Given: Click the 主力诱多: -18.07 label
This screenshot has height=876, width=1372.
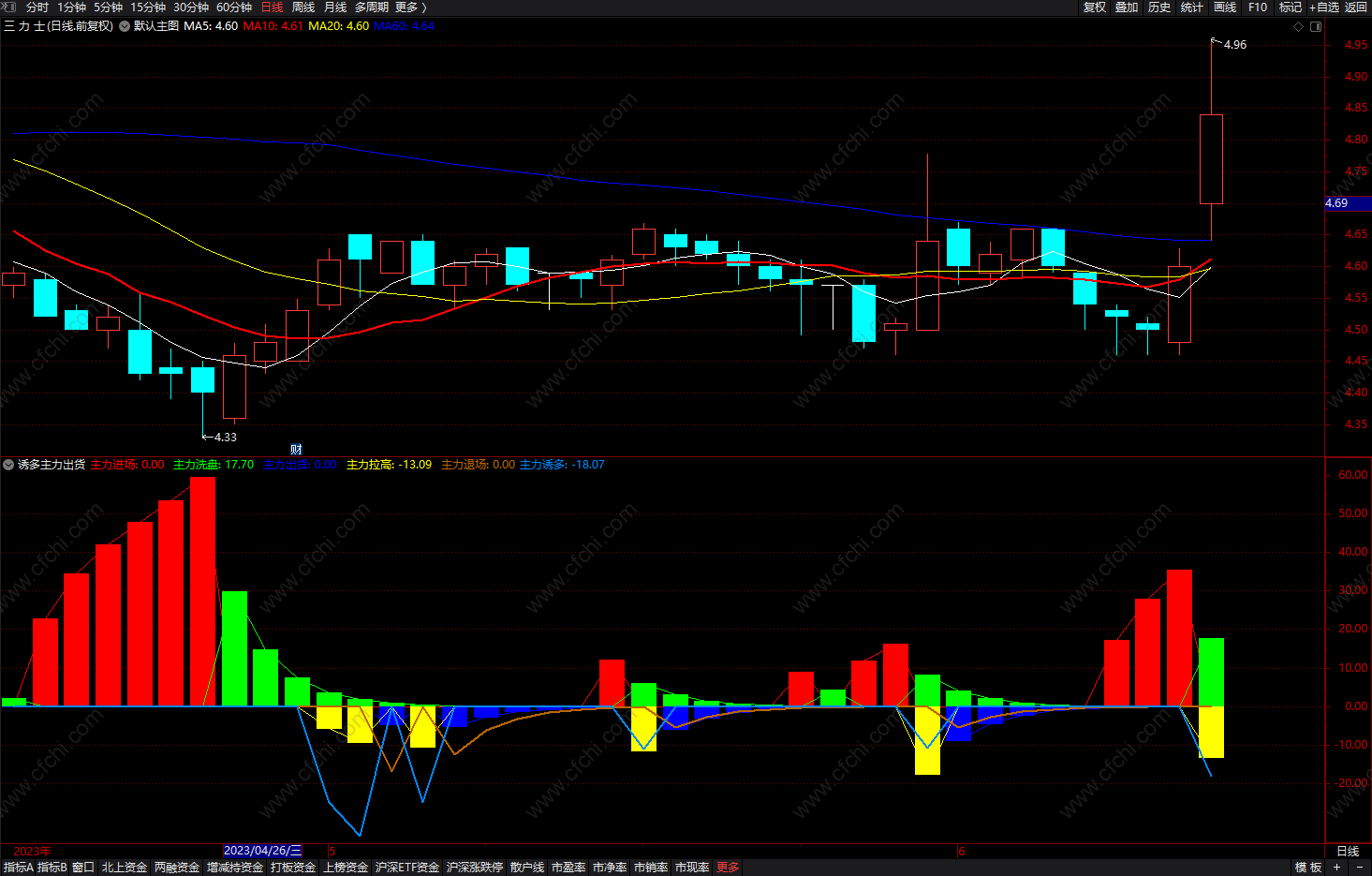Looking at the screenshot, I should click(562, 465).
